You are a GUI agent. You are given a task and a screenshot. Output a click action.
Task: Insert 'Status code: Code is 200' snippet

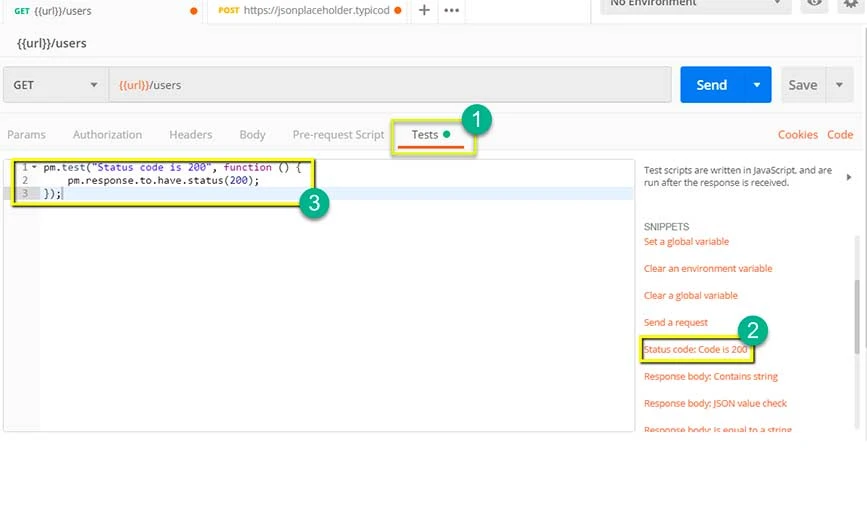(x=696, y=350)
